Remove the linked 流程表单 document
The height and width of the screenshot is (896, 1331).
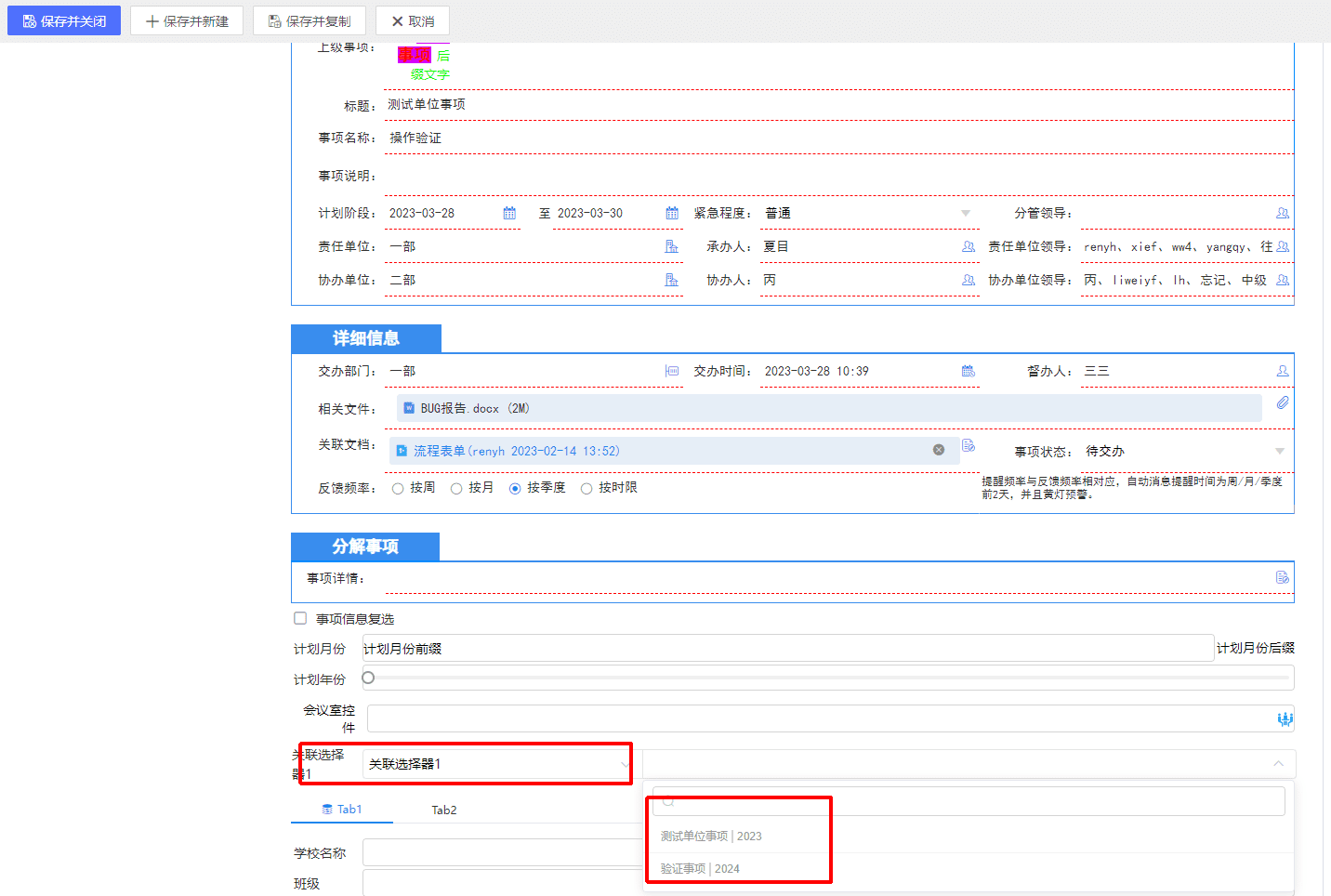coord(939,450)
